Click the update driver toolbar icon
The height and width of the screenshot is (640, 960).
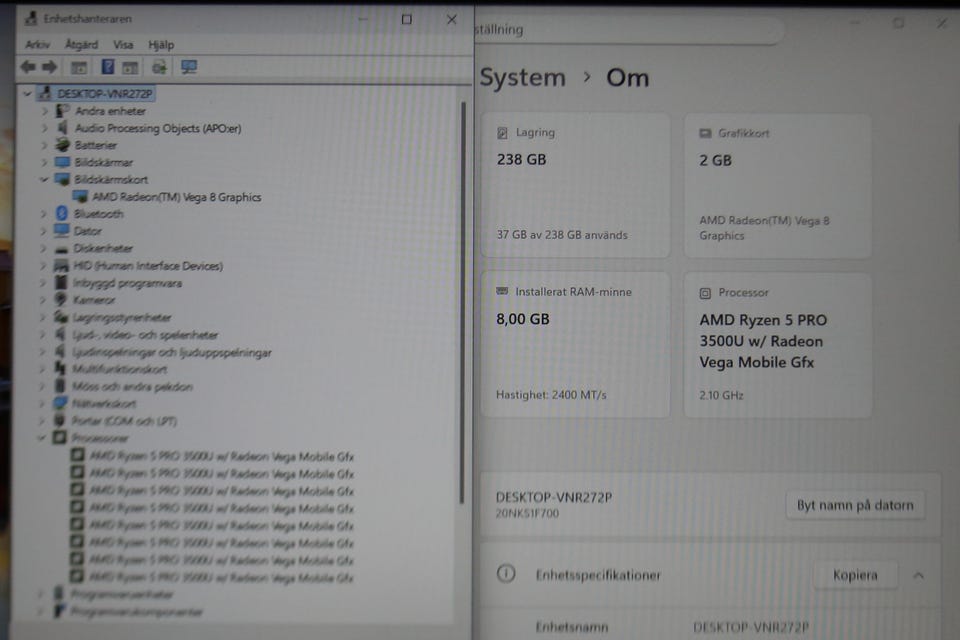[x=158, y=67]
